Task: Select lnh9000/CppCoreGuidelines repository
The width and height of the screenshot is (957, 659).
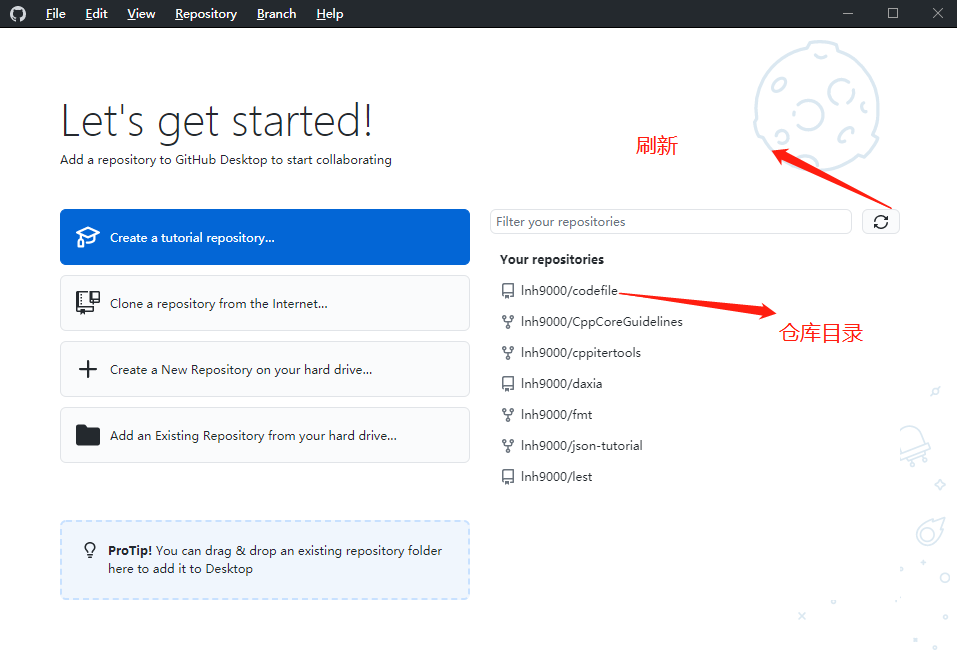Action: 601,322
